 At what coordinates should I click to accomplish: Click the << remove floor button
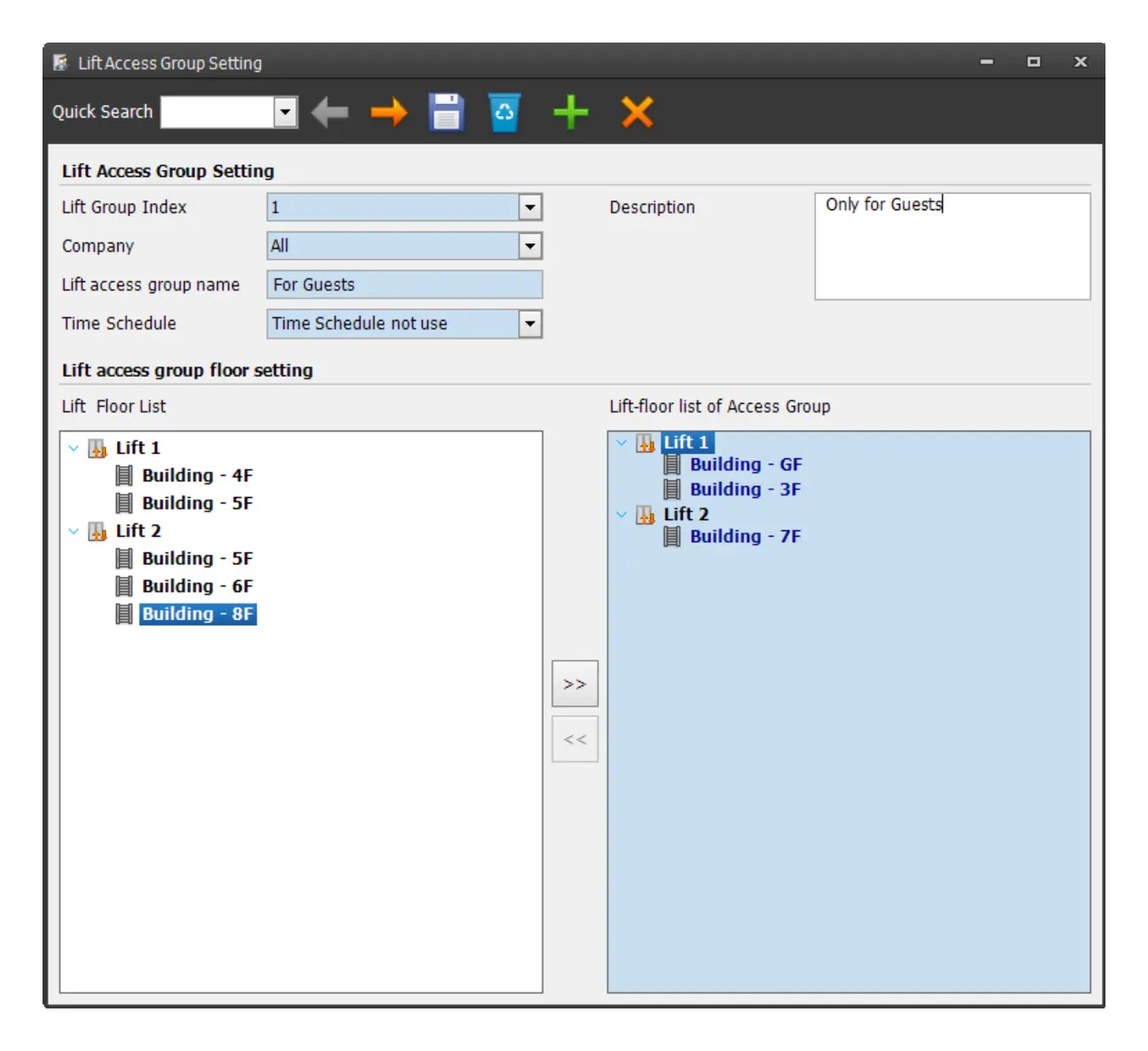point(575,739)
